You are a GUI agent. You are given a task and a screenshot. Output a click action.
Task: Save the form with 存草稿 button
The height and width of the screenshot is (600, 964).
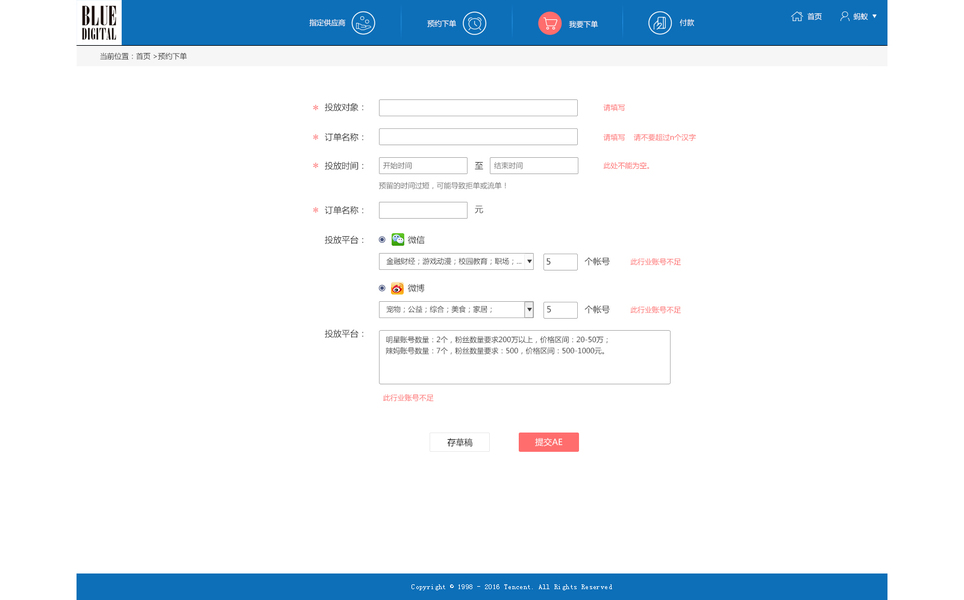[459, 442]
